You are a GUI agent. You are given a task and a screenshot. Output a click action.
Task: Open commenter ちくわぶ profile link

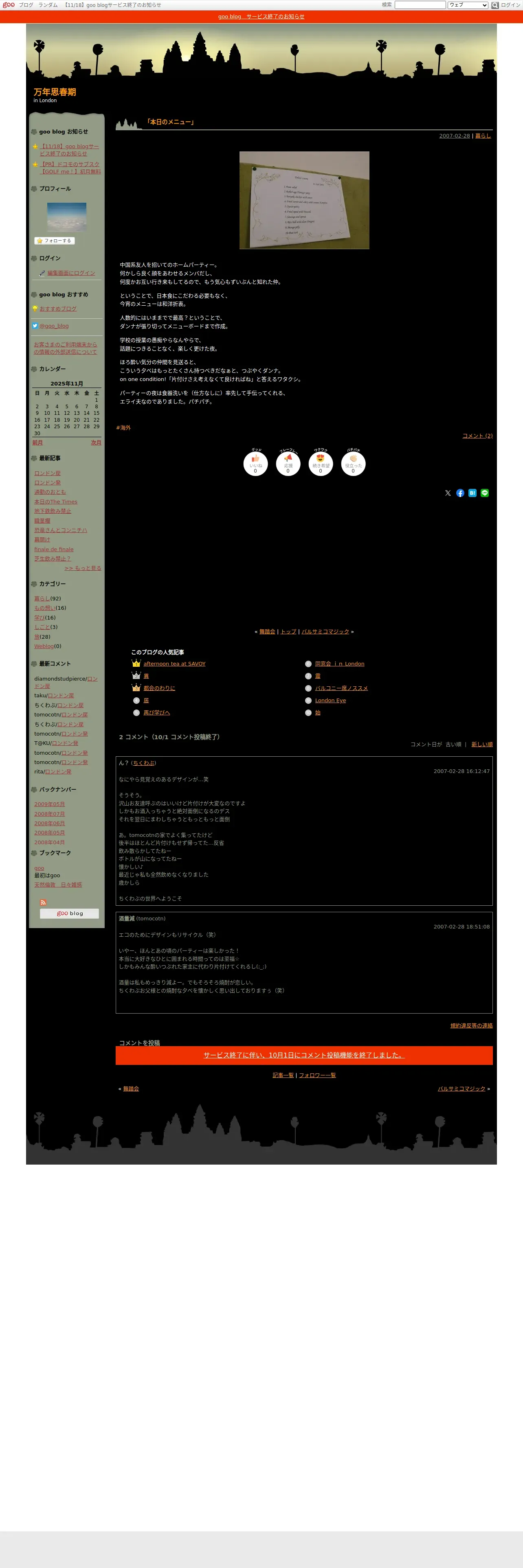(x=144, y=763)
